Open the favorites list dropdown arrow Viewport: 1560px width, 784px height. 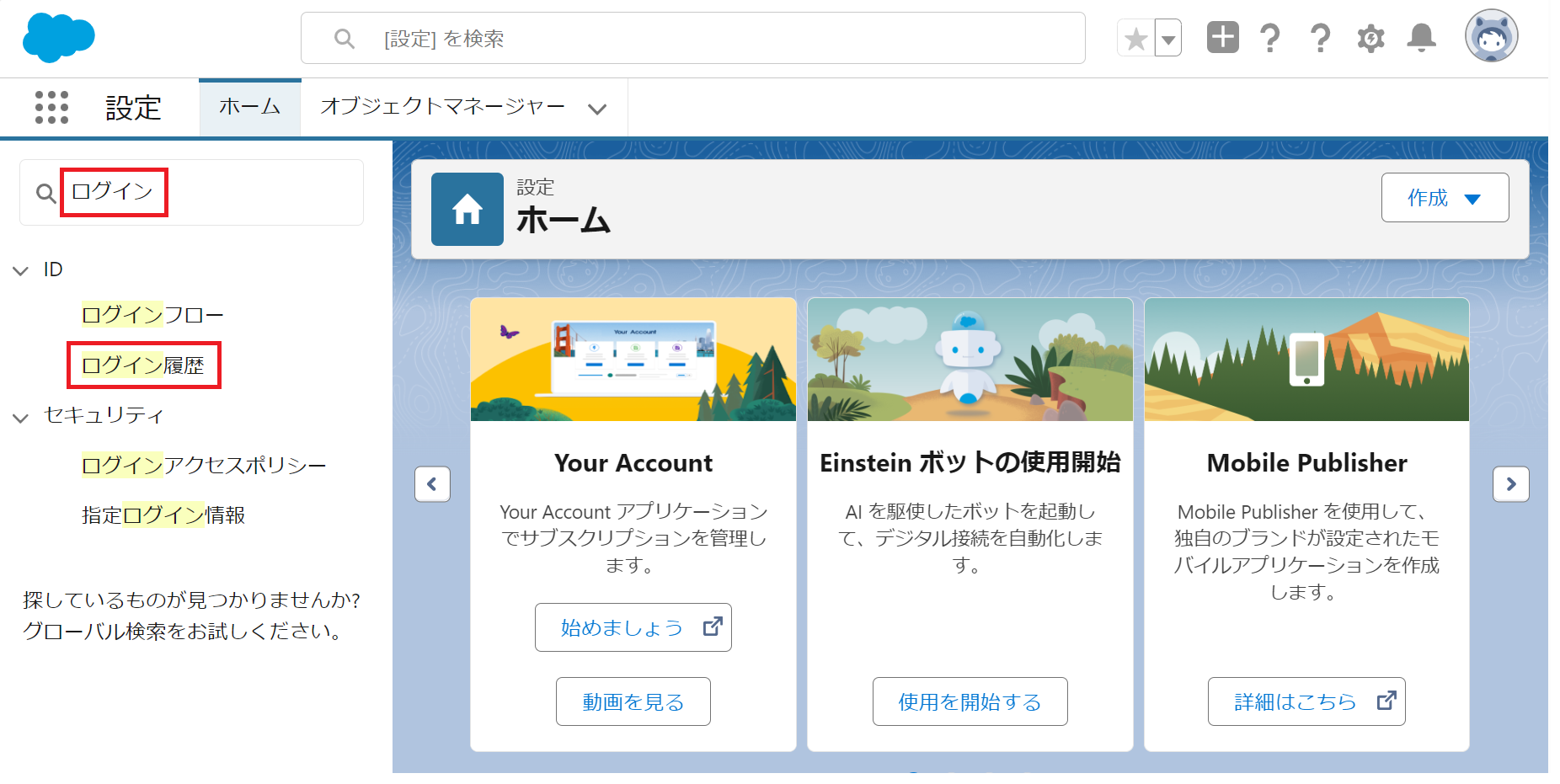[1168, 39]
